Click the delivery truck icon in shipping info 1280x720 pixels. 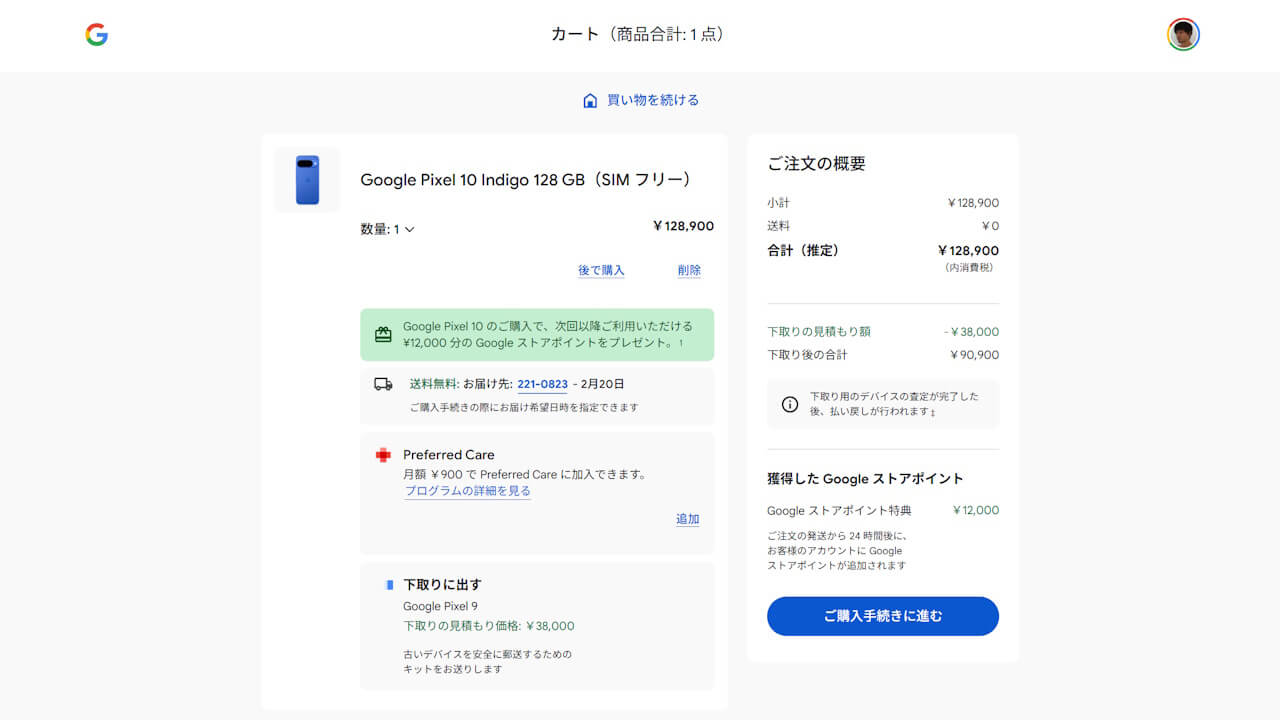[x=382, y=383]
